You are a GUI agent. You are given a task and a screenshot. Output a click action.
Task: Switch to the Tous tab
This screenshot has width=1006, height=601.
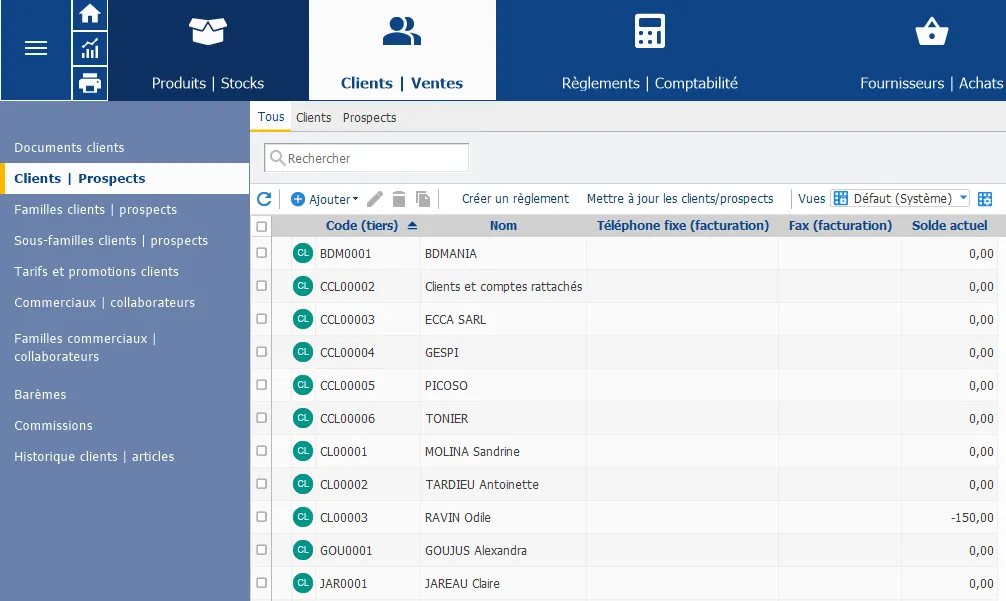click(271, 117)
